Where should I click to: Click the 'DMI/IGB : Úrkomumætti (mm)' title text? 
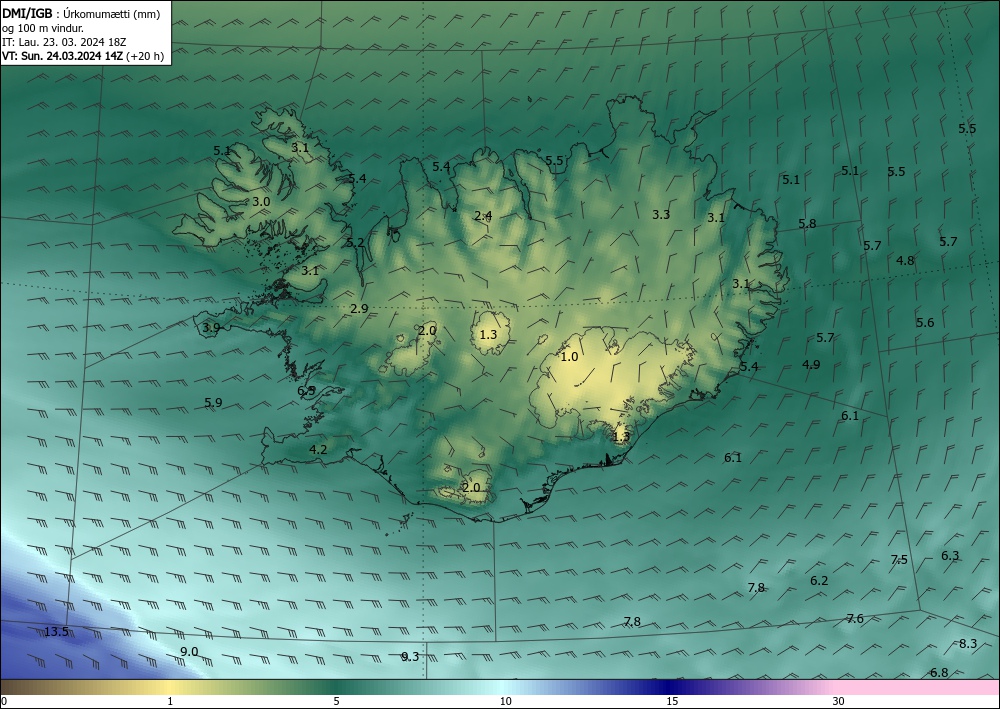coord(81,13)
